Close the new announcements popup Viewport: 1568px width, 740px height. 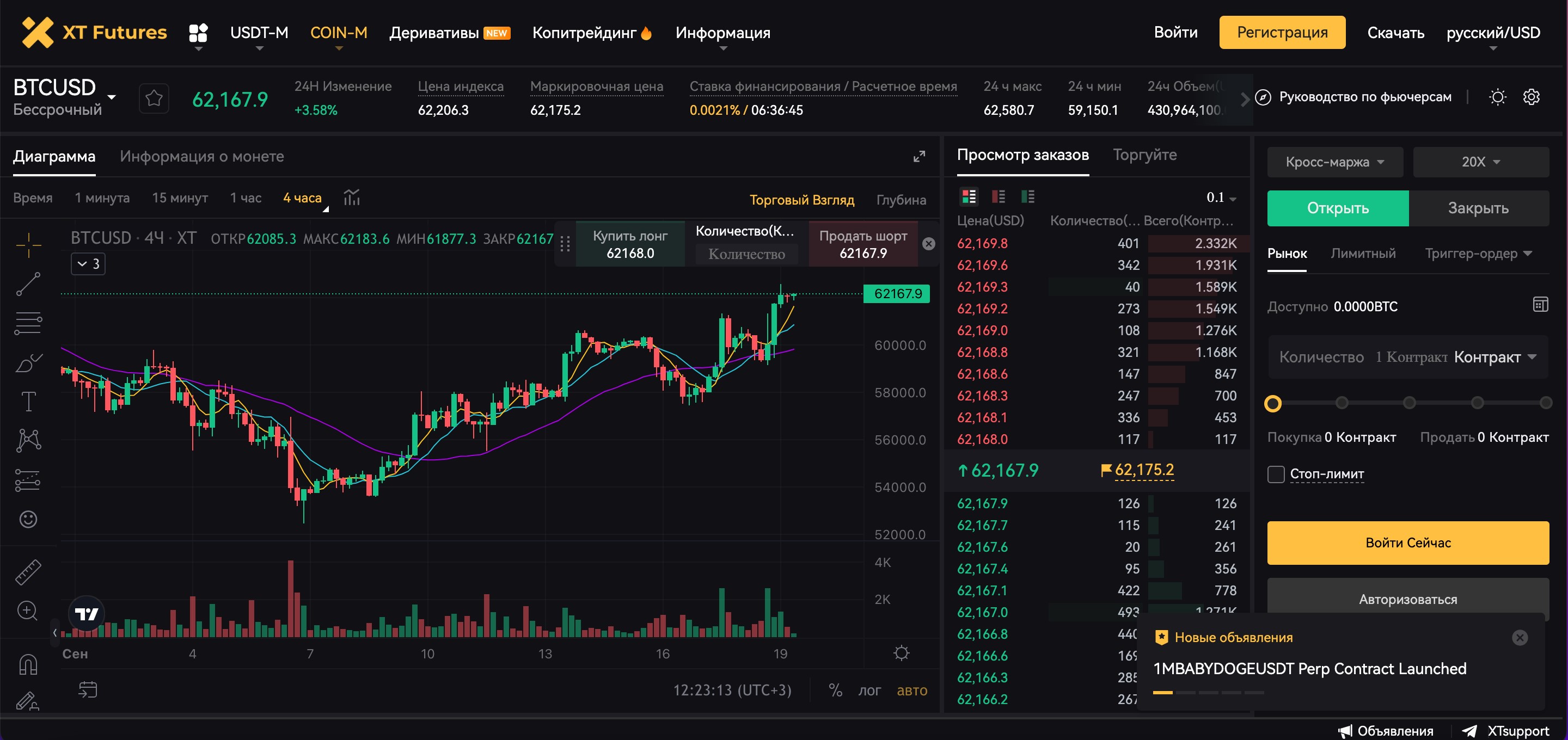tap(1520, 637)
